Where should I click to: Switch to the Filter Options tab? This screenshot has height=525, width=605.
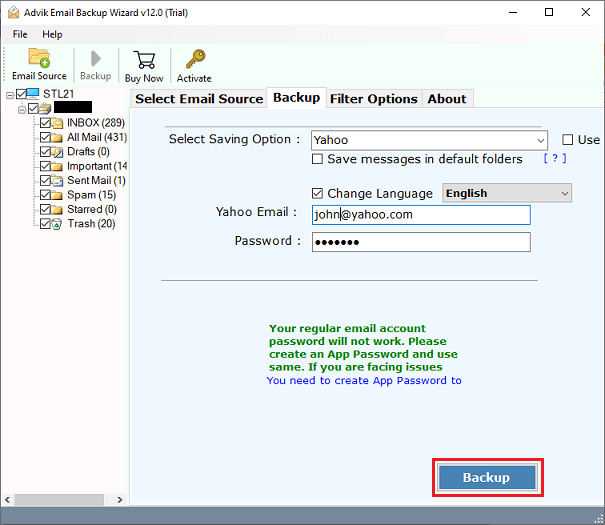click(373, 98)
